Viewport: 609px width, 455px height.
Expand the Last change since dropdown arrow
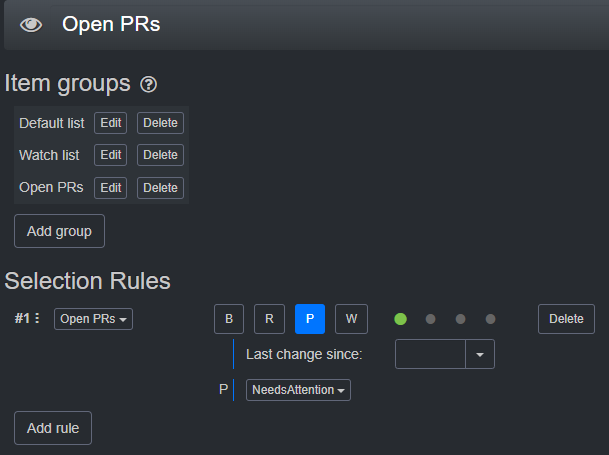tap(480, 354)
